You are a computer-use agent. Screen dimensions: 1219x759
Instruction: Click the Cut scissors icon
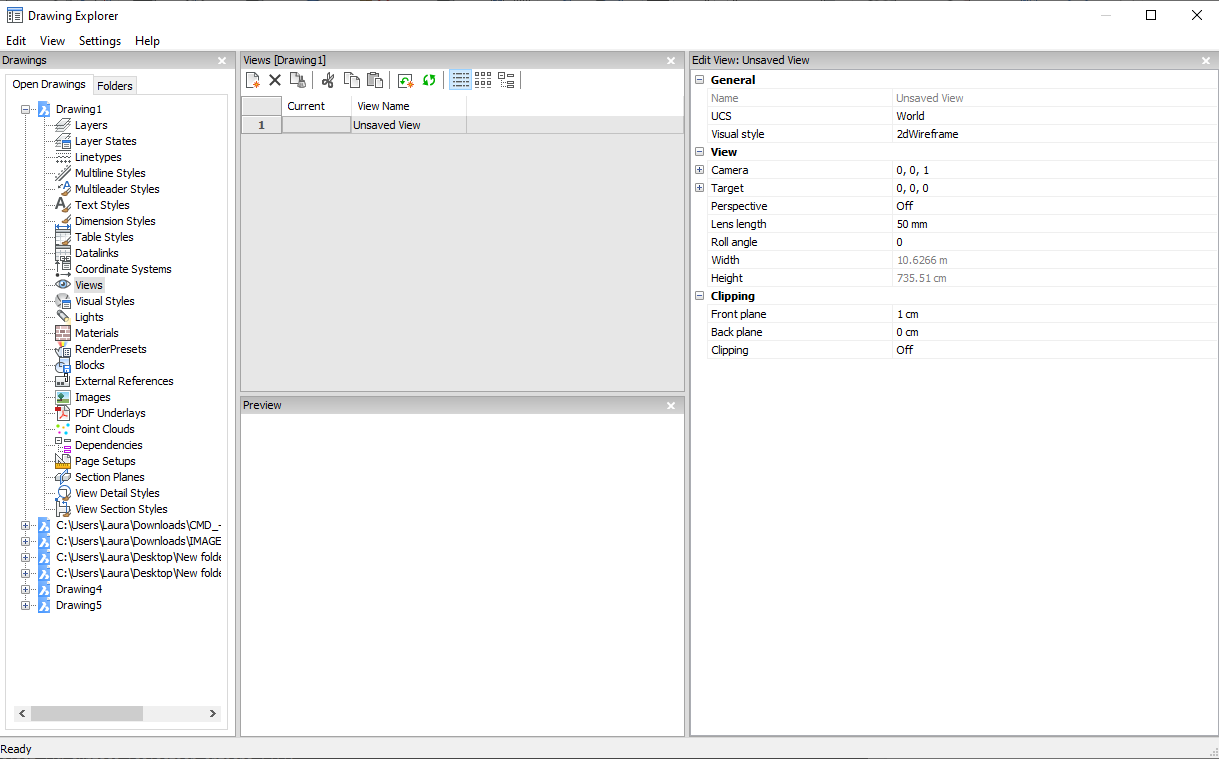coord(328,80)
